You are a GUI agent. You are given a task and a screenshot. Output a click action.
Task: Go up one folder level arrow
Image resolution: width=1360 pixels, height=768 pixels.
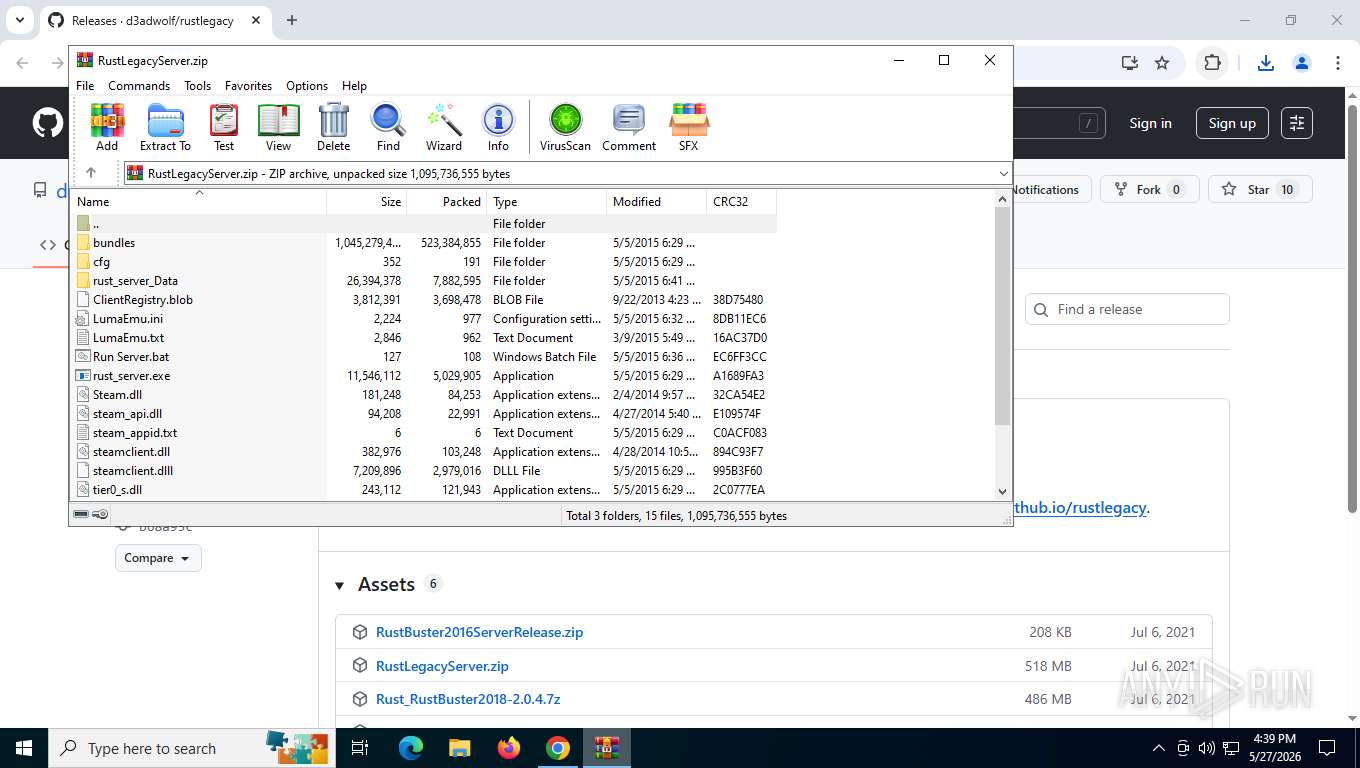click(91, 173)
